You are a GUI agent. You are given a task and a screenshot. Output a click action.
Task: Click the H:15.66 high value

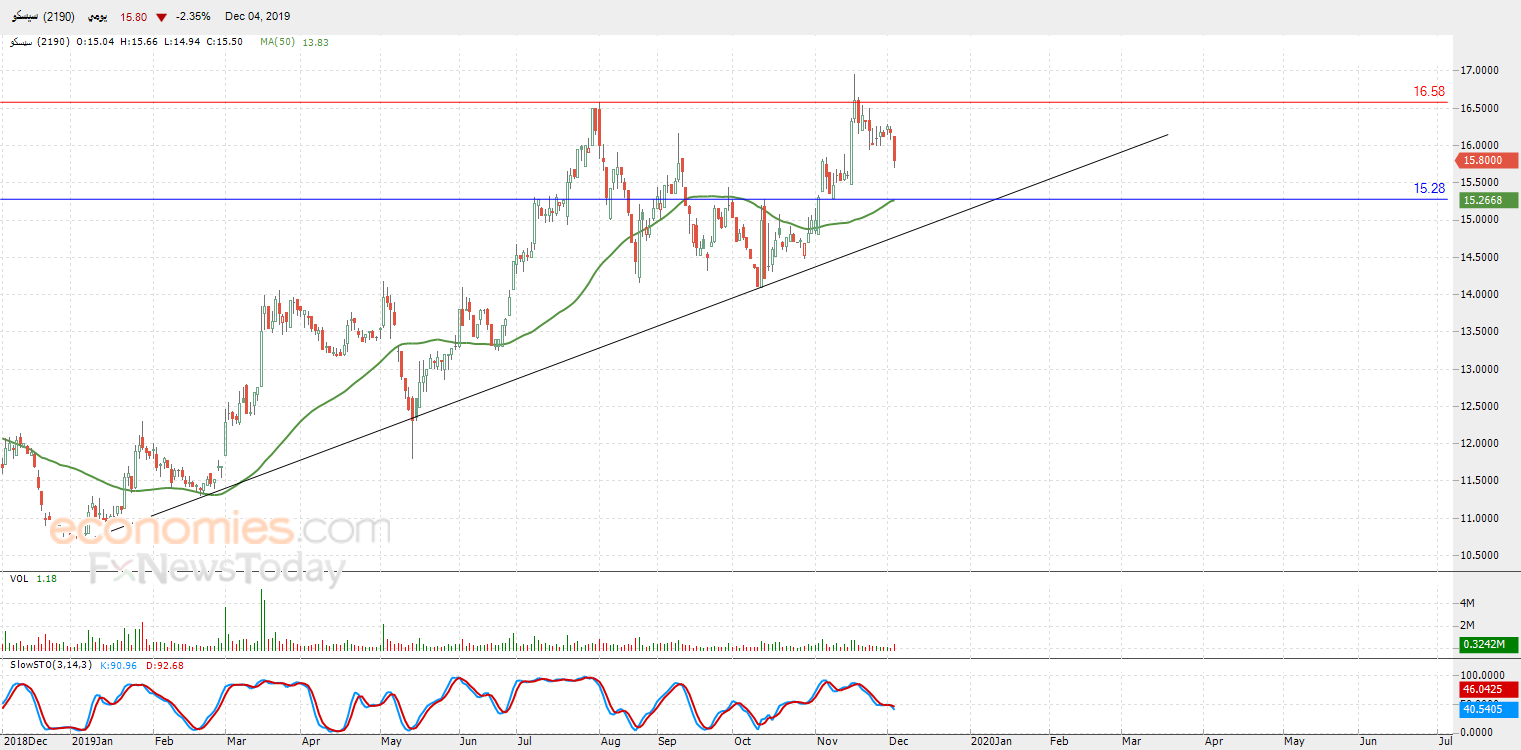(x=138, y=42)
